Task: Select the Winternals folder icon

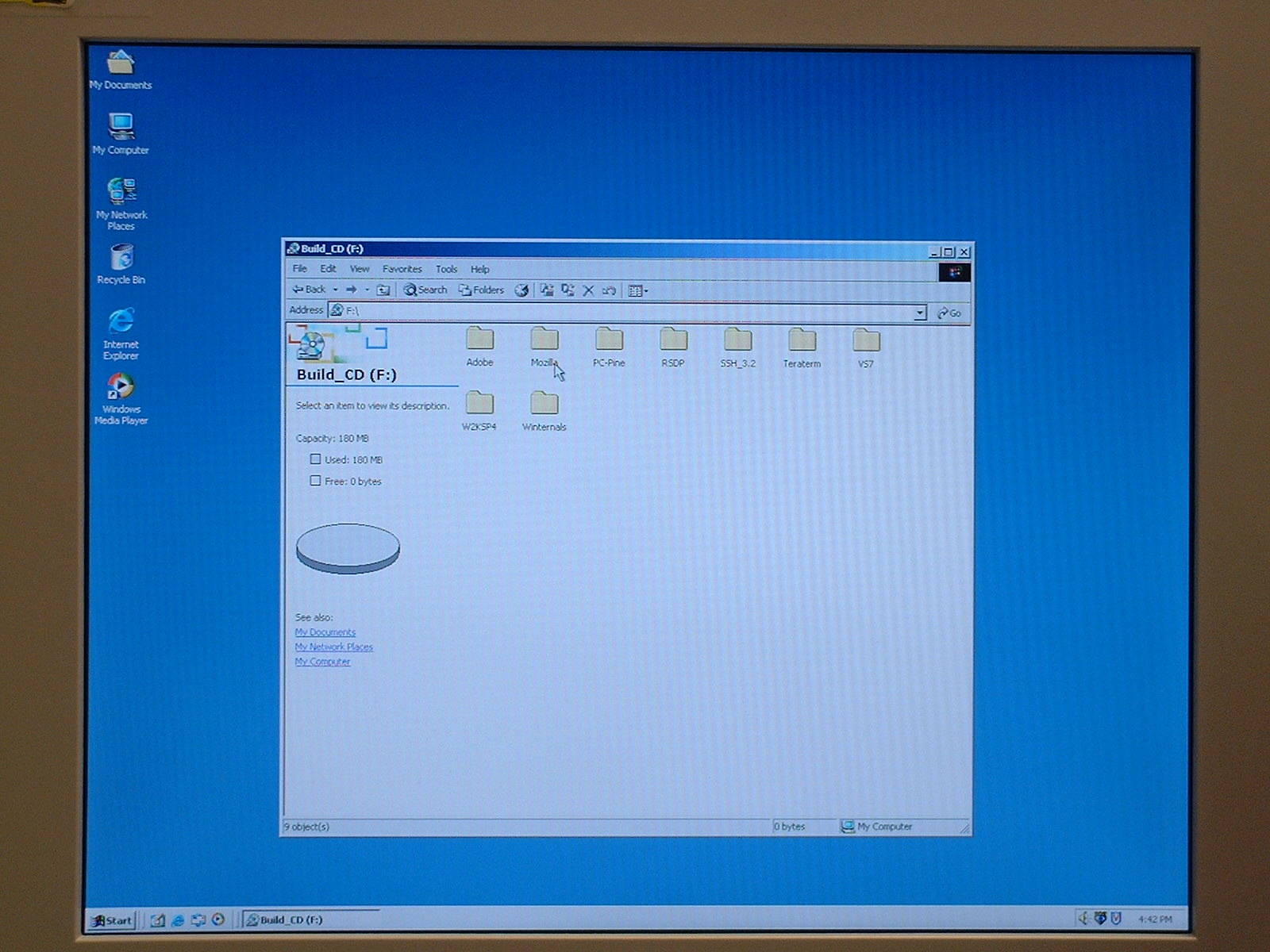Action: point(545,405)
